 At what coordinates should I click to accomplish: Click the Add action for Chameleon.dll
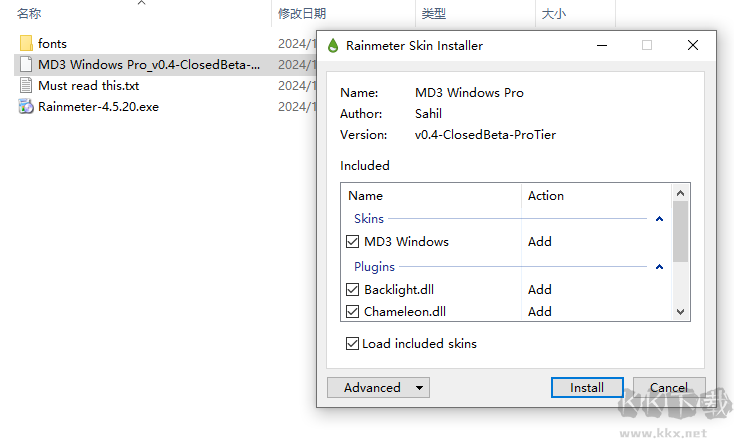click(x=540, y=312)
